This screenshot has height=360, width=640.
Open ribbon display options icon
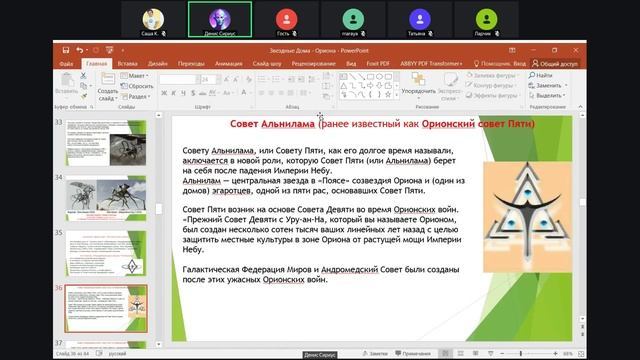pyautogui.click(x=512, y=50)
